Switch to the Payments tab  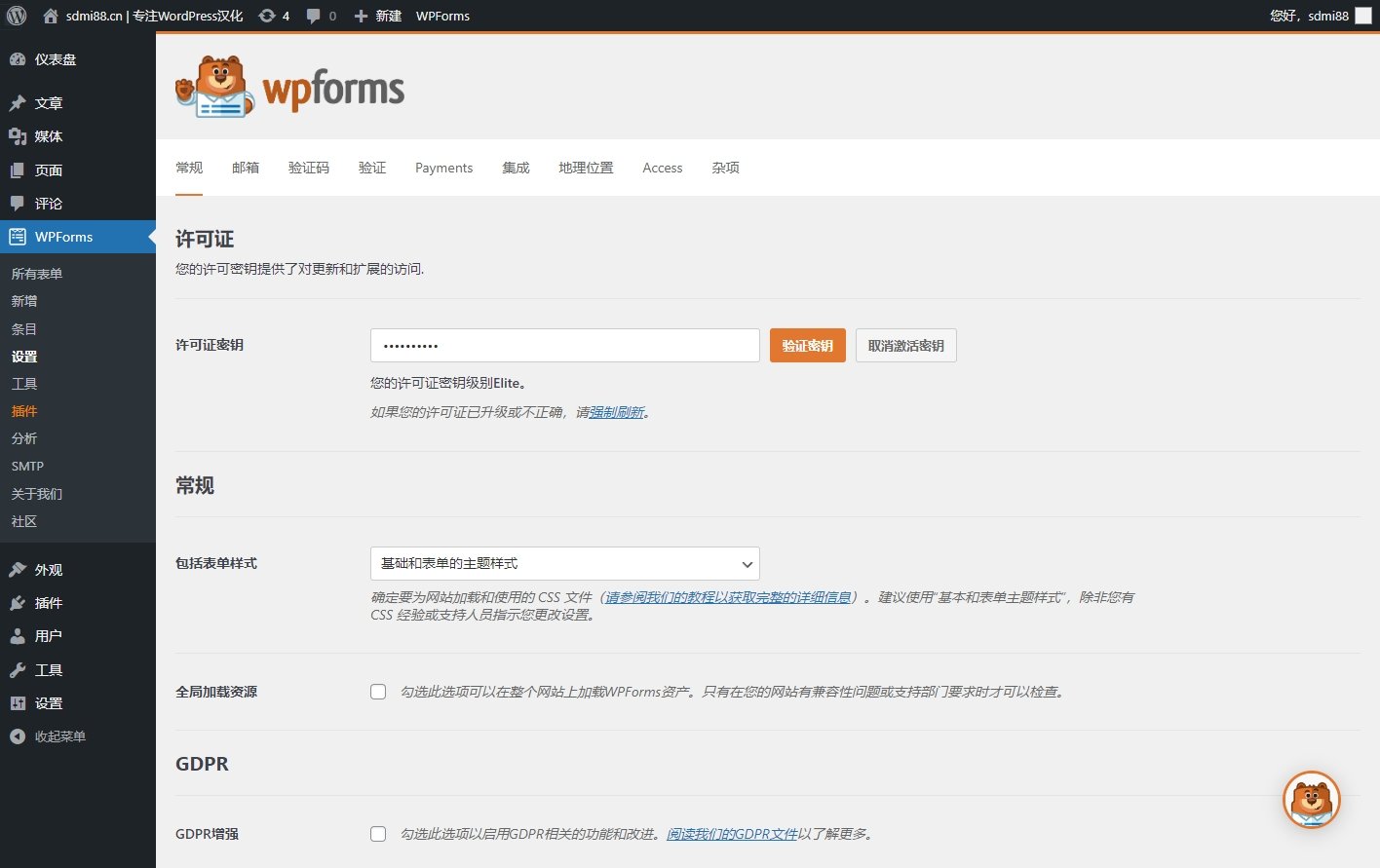(x=443, y=168)
